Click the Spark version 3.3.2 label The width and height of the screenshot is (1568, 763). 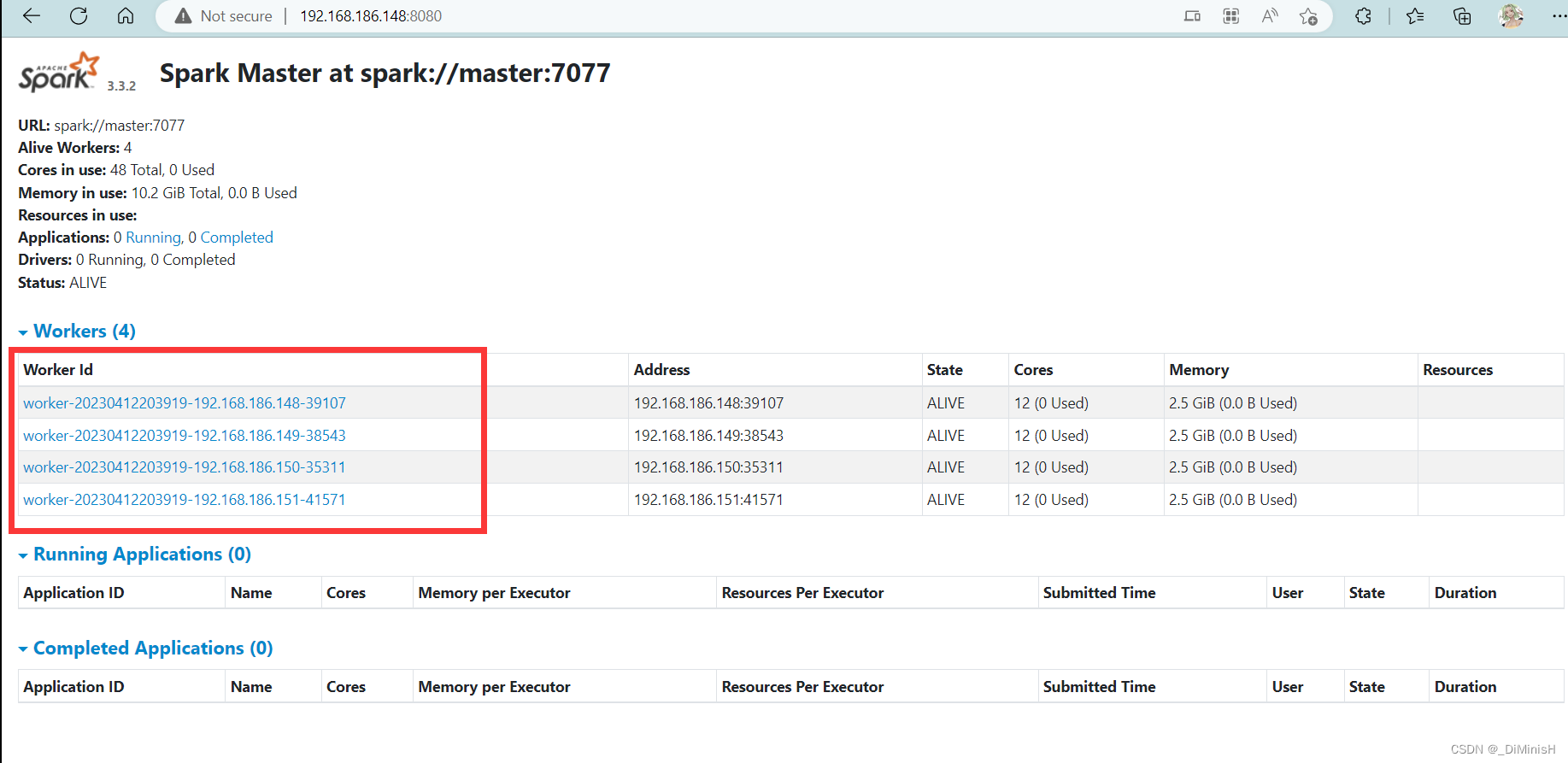pyautogui.click(x=121, y=85)
